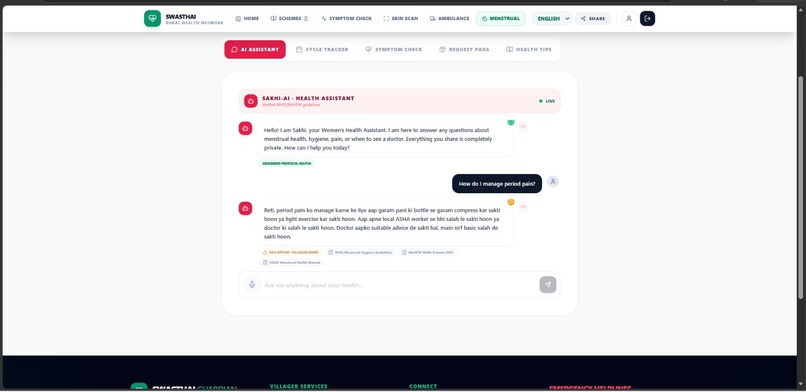Click the 'How do I manage period pain?' bubble
The height and width of the screenshot is (392, 806).
pos(497,183)
